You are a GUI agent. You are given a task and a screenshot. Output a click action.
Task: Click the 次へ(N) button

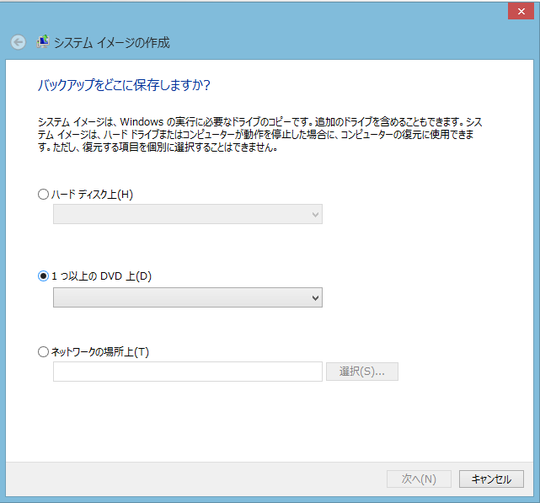click(x=419, y=479)
